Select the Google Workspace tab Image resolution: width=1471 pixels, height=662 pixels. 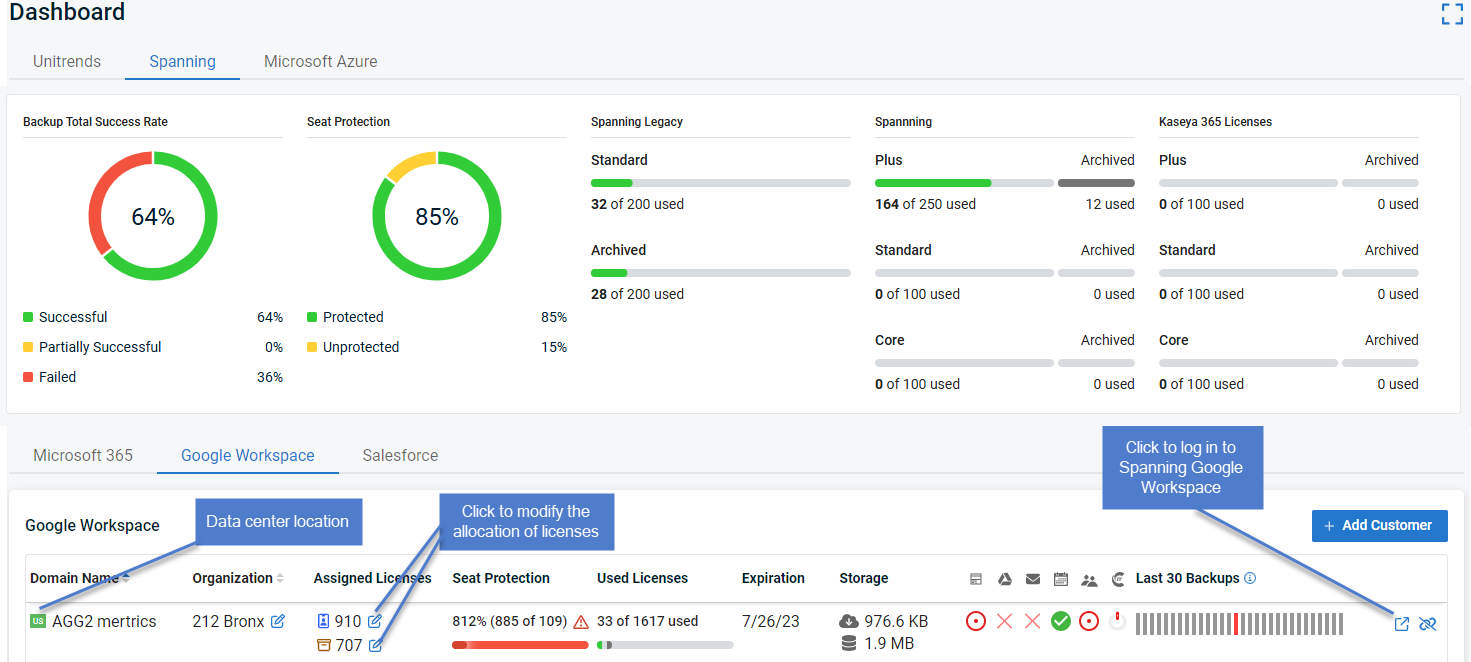[248, 455]
